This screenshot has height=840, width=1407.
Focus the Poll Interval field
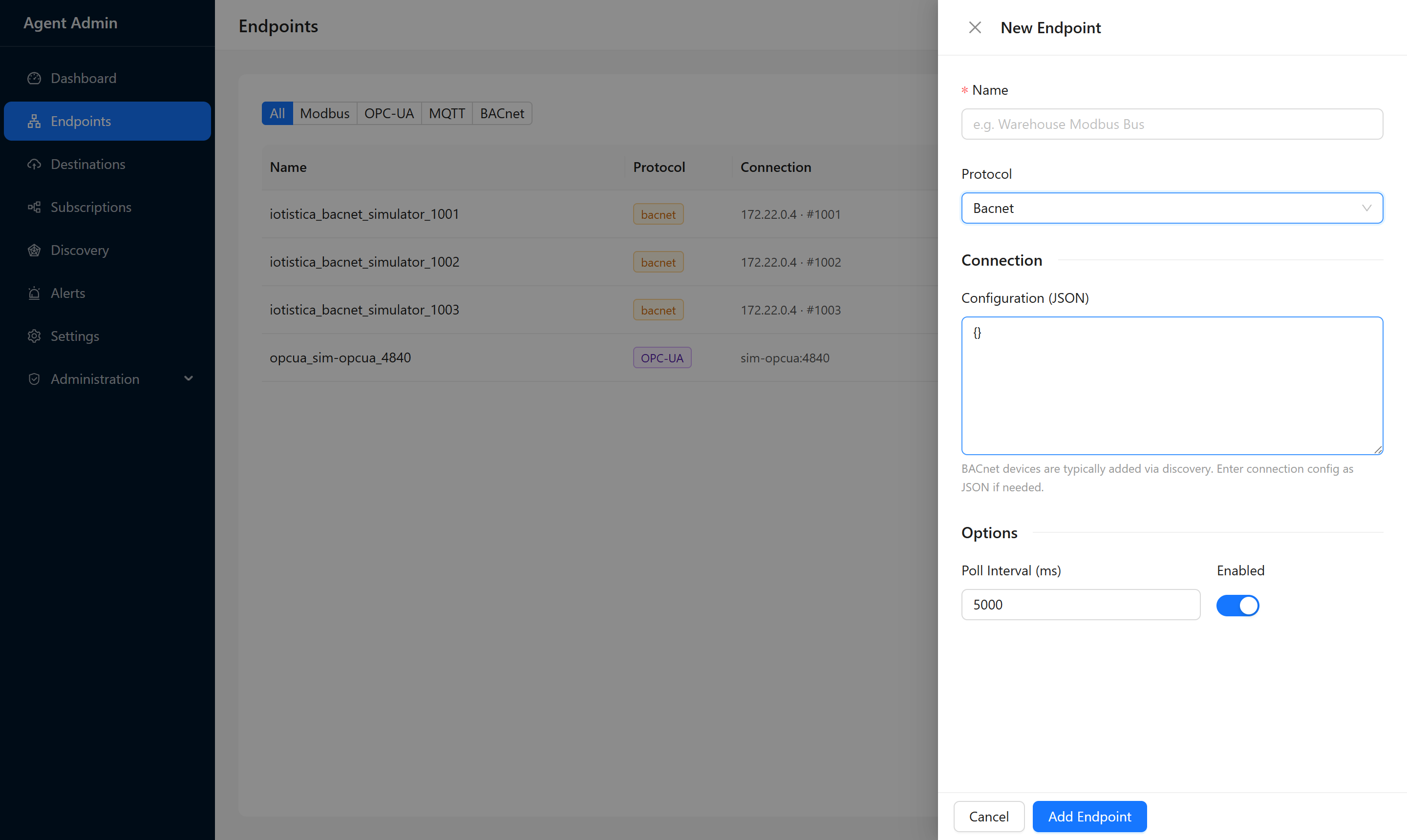(x=1080, y=605)
